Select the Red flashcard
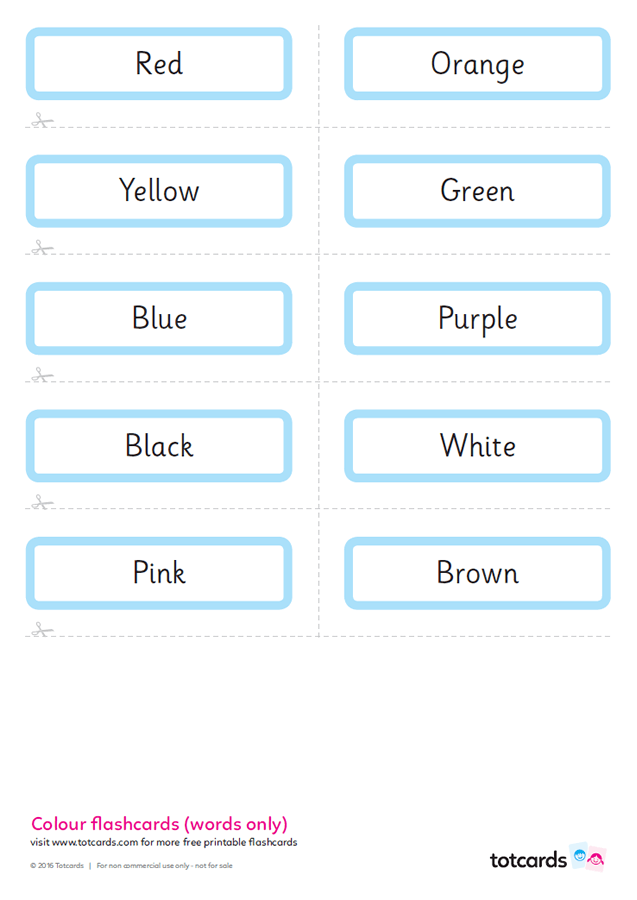This screenshot has height=900, width=637. point(159,64)
